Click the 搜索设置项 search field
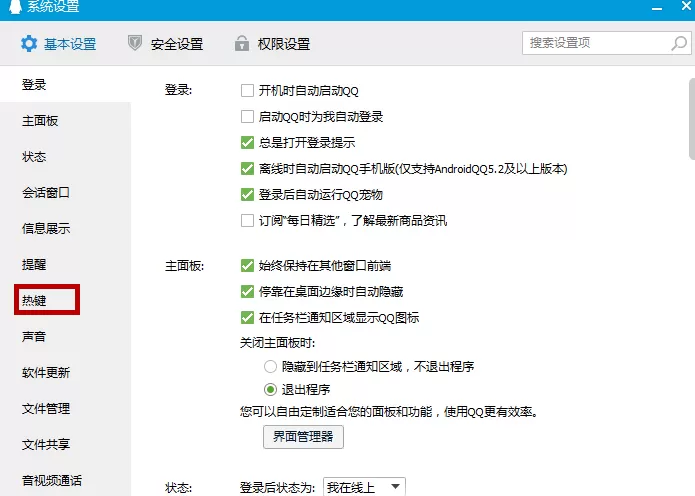The image size is (695, 496). (x=606, y=43)
